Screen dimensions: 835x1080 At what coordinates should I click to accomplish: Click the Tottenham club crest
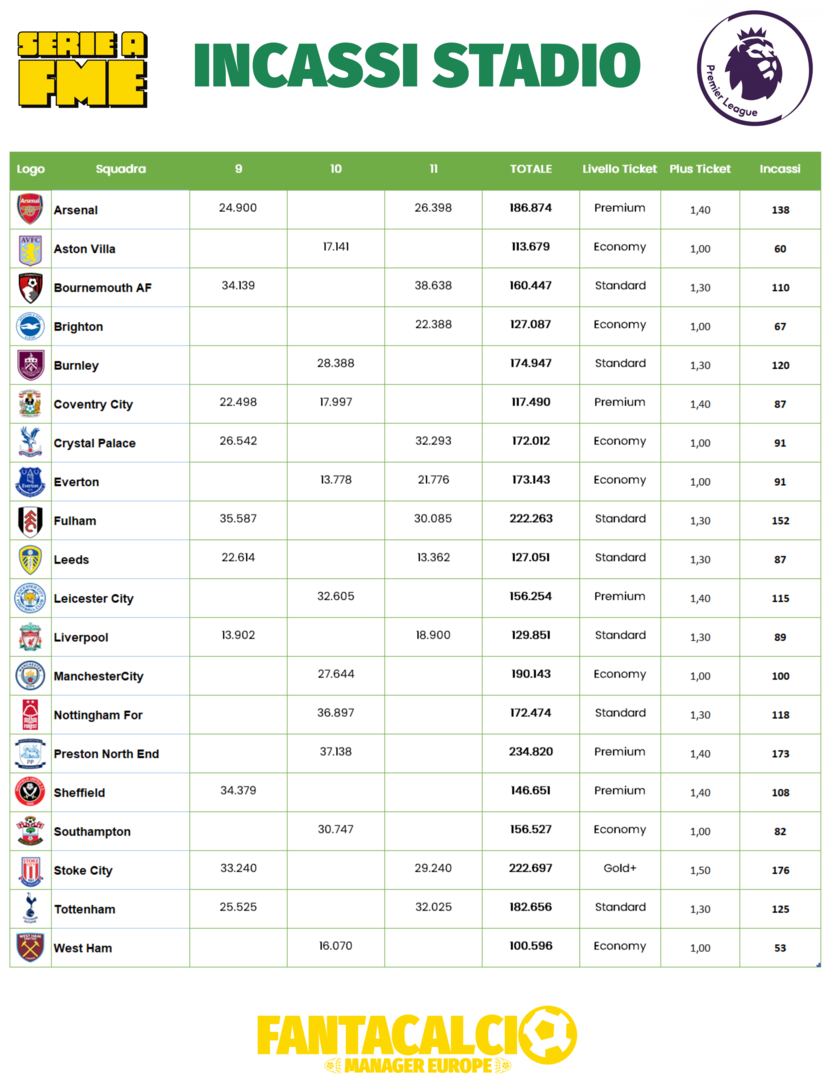30,909
